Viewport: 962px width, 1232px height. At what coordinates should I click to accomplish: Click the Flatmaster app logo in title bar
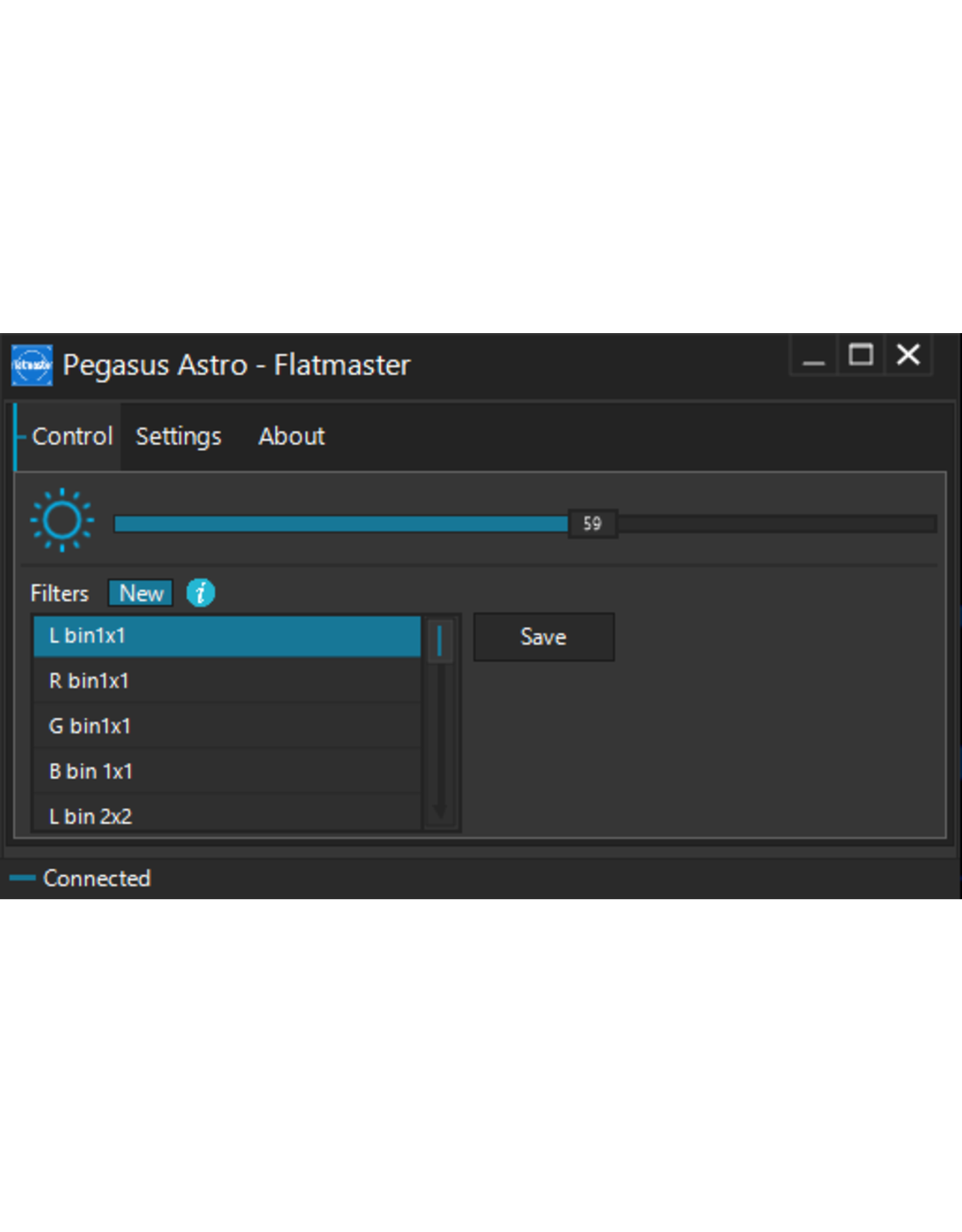32,365
